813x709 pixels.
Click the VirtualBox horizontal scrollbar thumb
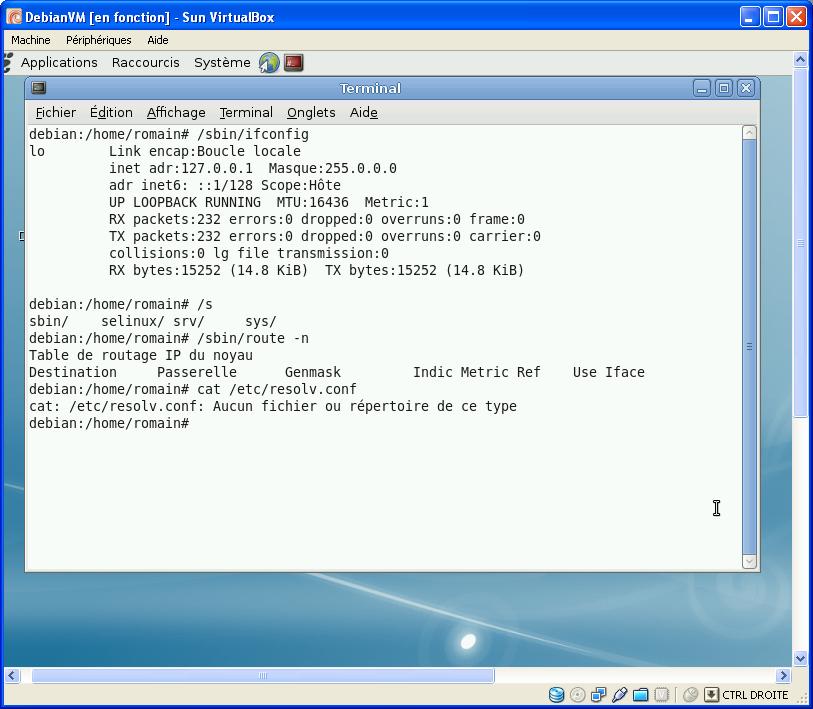coord(263,675)
